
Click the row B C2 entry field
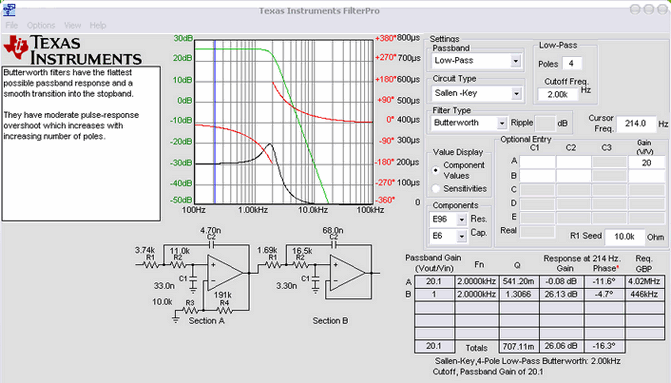(x=573, y=176)
